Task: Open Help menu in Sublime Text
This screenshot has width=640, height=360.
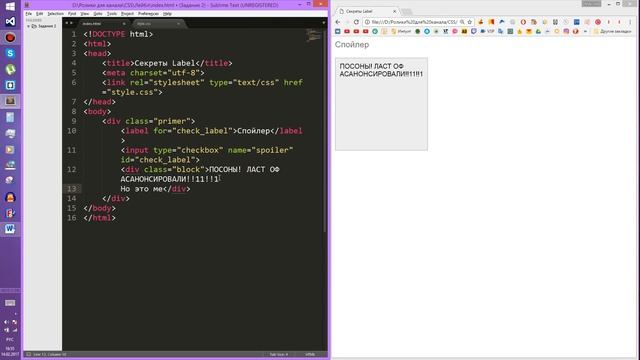Action: point(167,13)
